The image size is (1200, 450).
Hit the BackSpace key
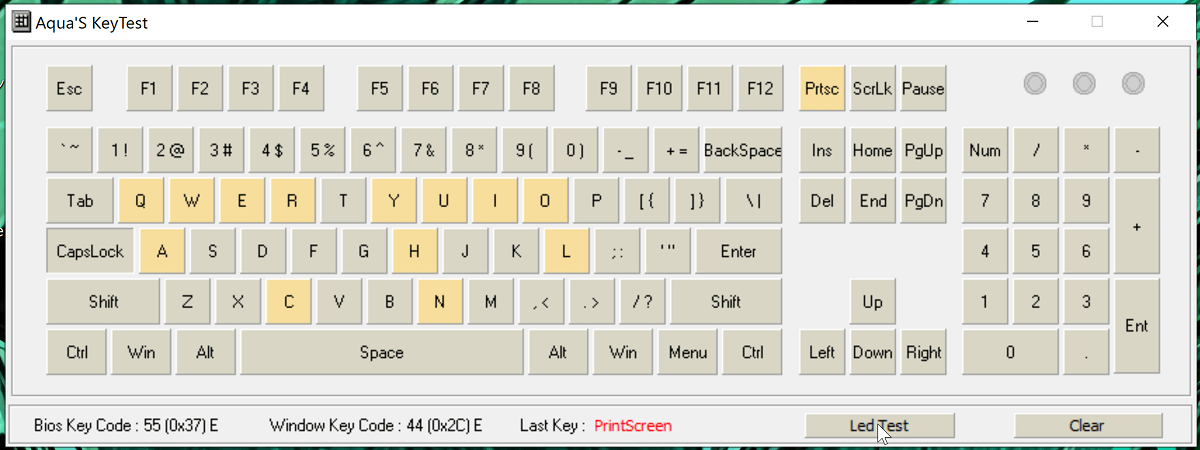click(742, 151)
